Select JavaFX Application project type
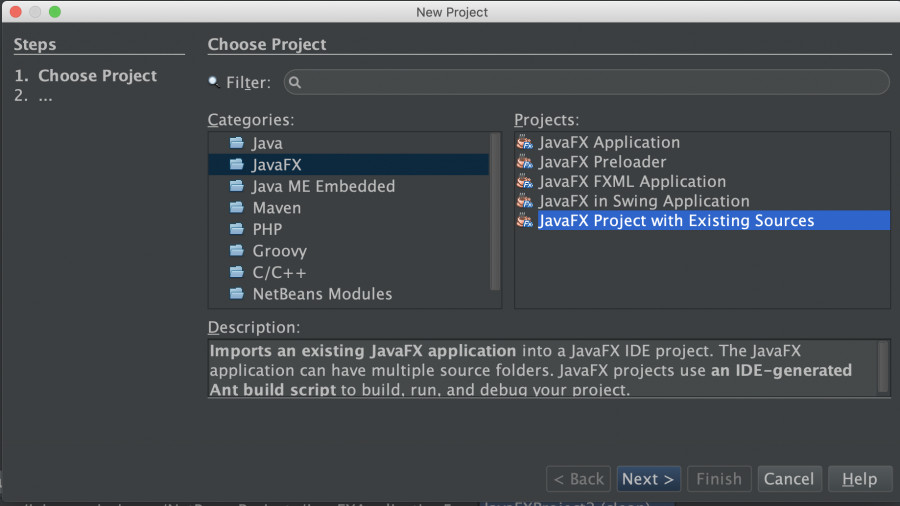900x506 pixels. coord(609,142)
